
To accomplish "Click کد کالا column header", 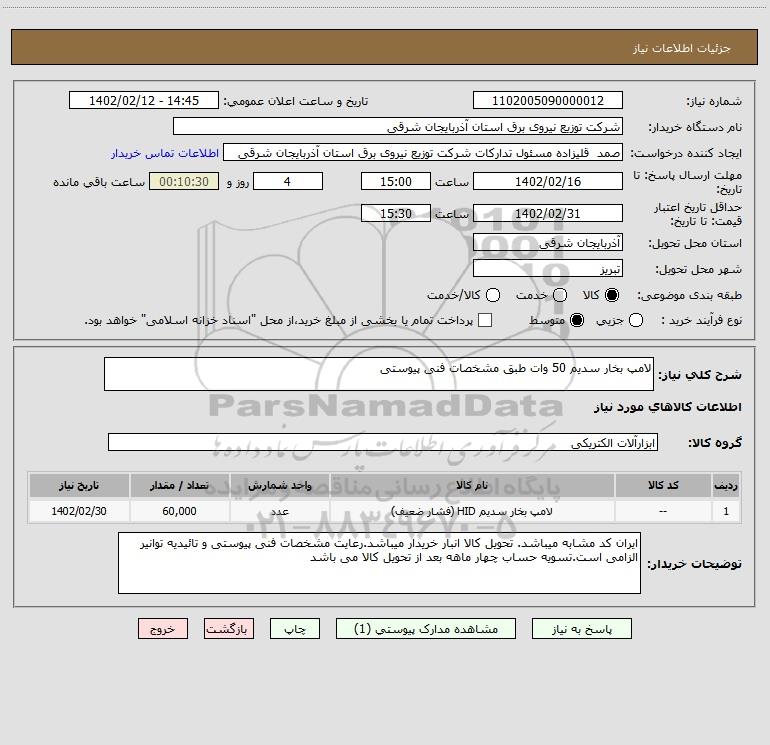I will tap(663, 485).
